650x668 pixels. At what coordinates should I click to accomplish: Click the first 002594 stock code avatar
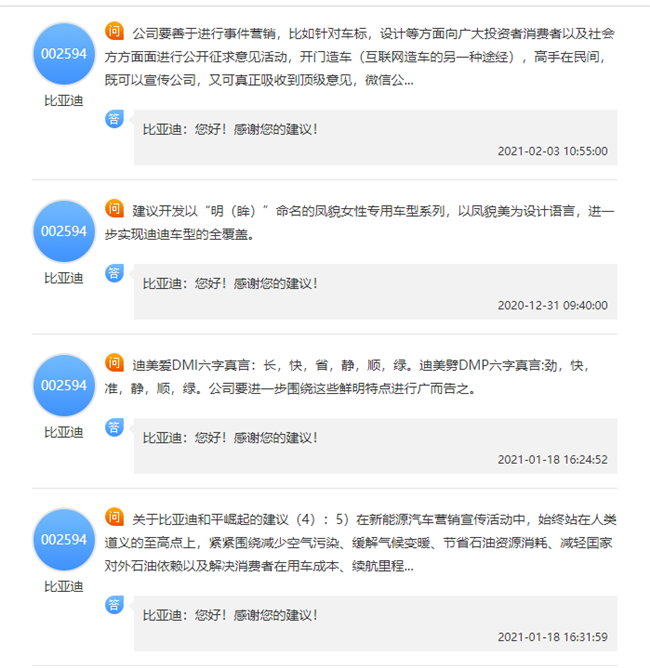point(64,54)
